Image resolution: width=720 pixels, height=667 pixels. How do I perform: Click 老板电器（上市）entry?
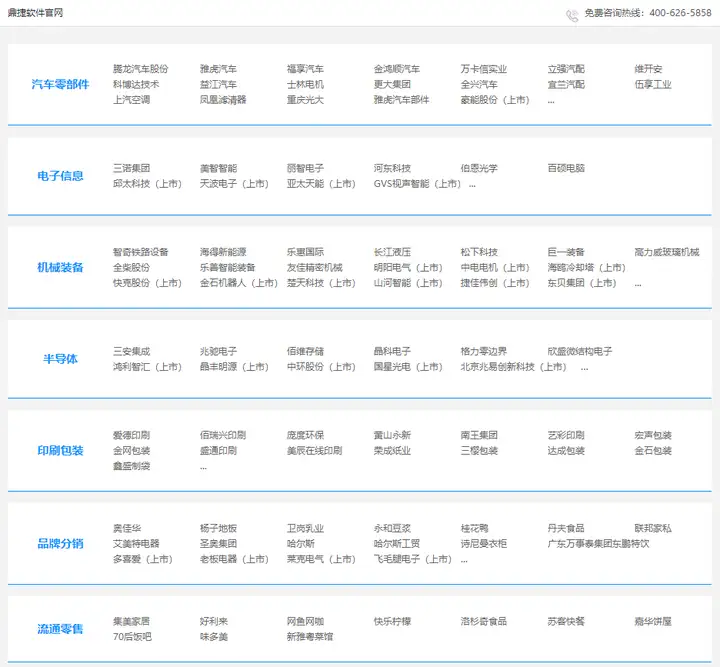(234, 559)
